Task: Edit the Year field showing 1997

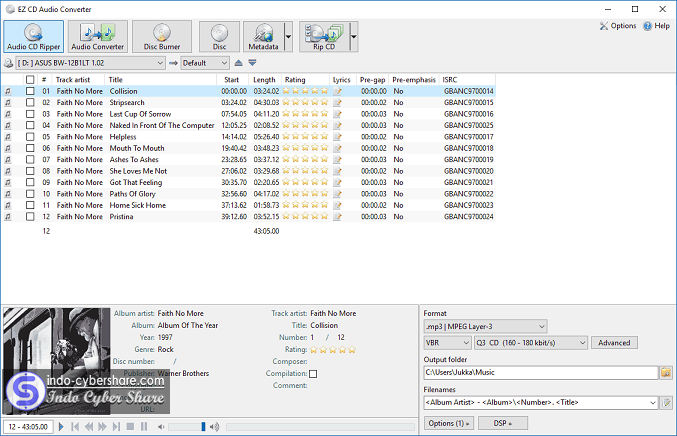Action: pos(165,337)
